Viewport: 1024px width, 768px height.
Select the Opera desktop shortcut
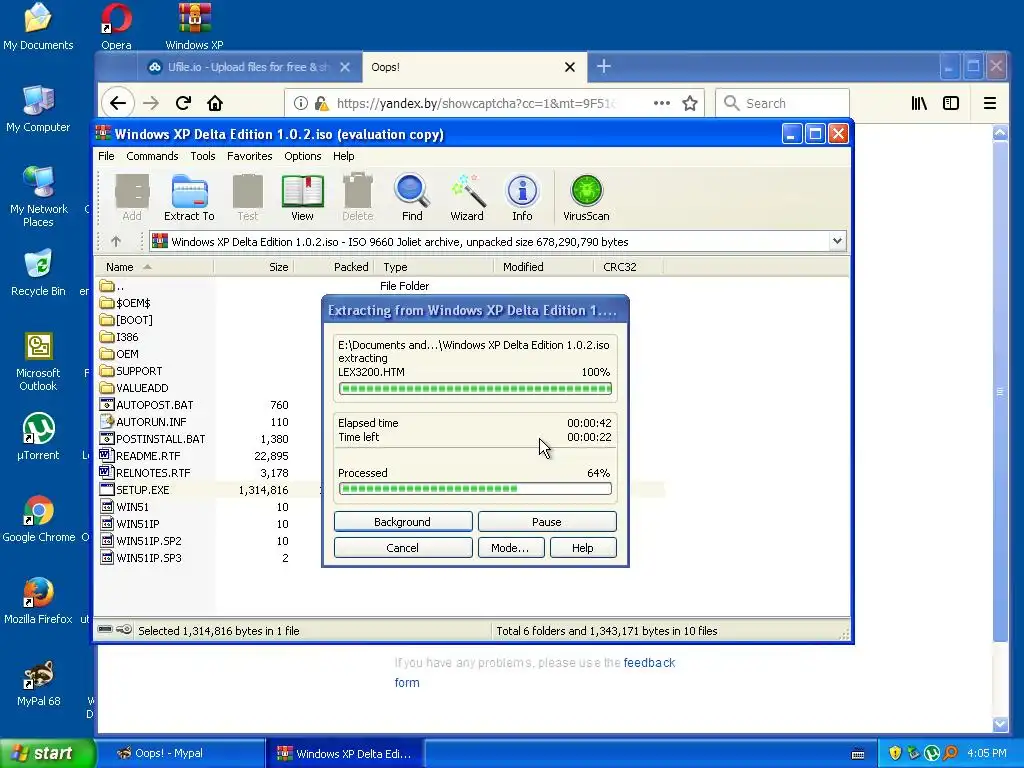click(x=116, y=26)
